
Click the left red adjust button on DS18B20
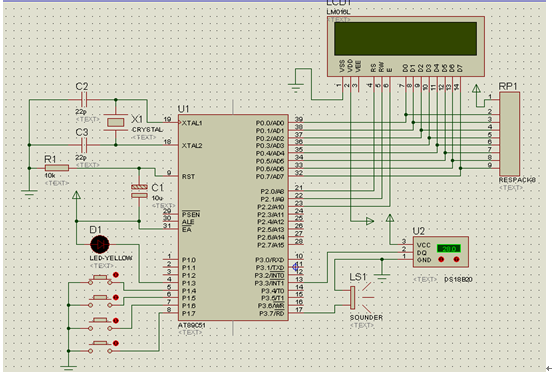click(x=441, y=260)
